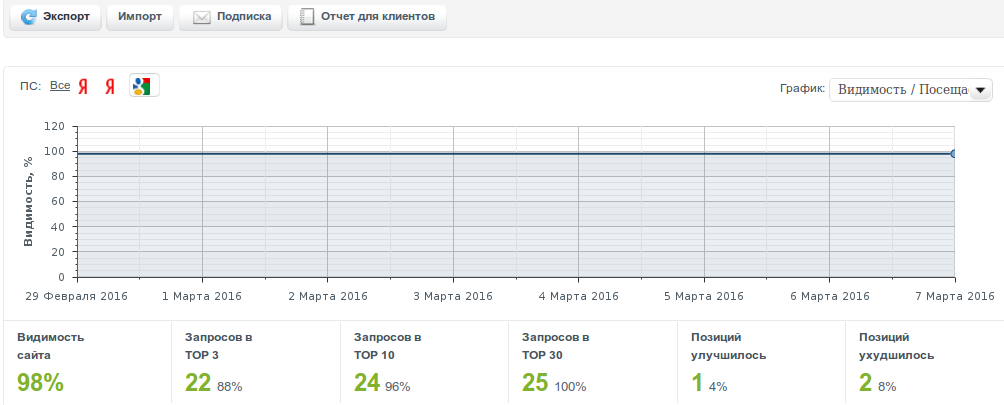Viewport: 1004px width, 405px height.
Task: Select the second Yandex search engine icon
Action: pos(110,87)
